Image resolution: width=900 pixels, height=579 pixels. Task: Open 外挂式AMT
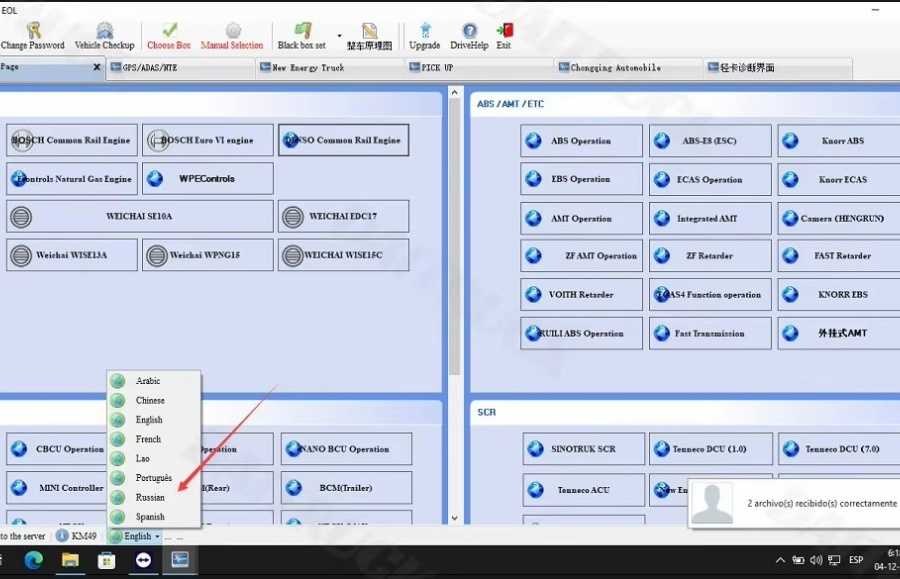[x=839, y=333]
